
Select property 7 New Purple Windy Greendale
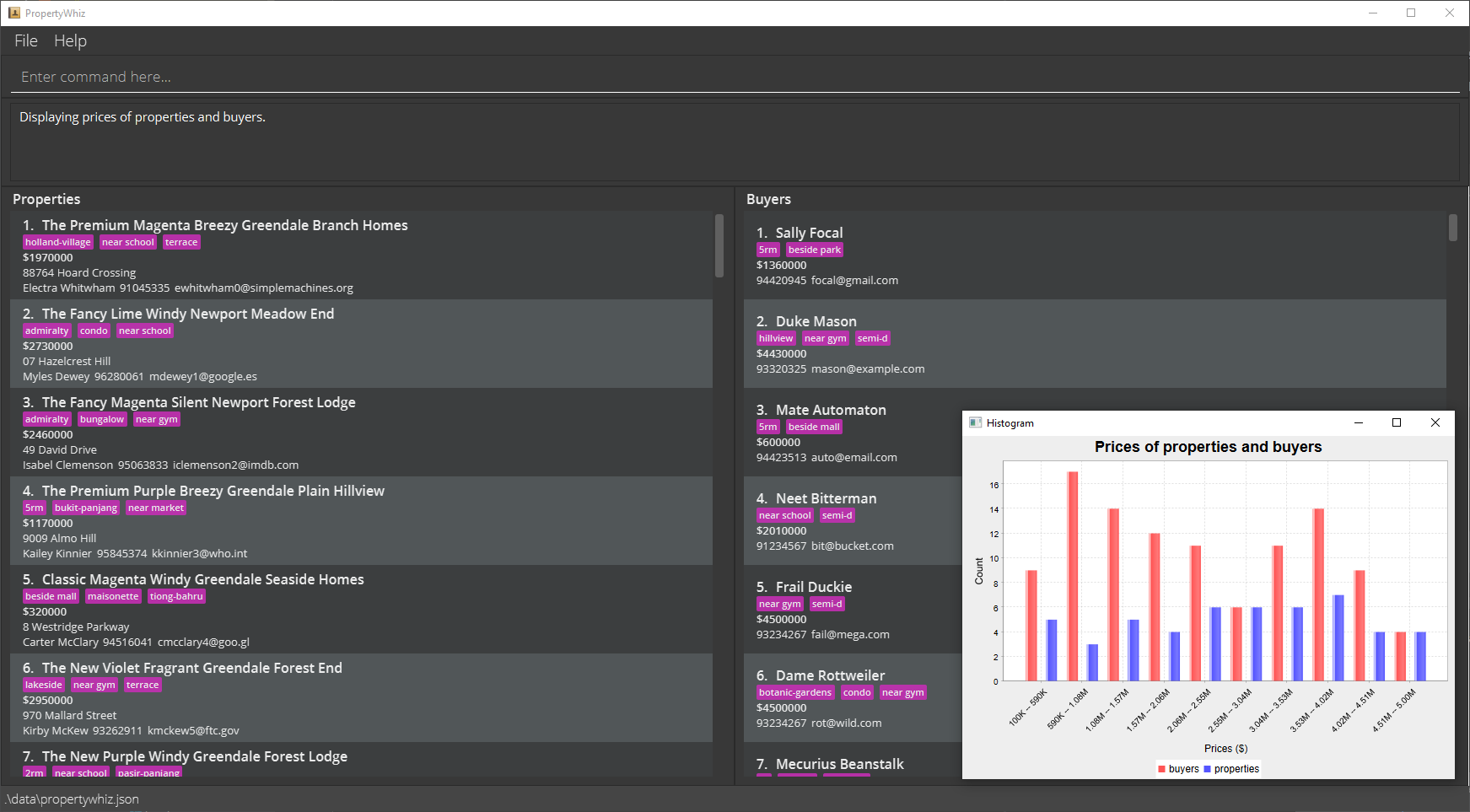(361, 760)
